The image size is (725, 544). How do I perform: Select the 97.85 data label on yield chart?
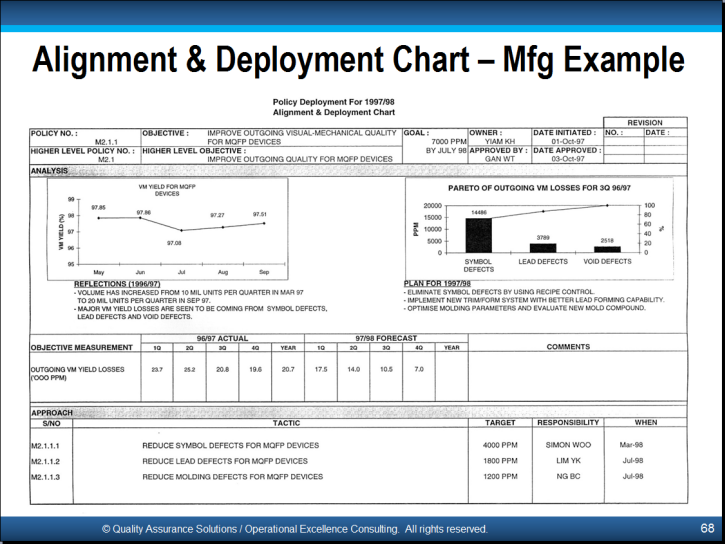98,208
